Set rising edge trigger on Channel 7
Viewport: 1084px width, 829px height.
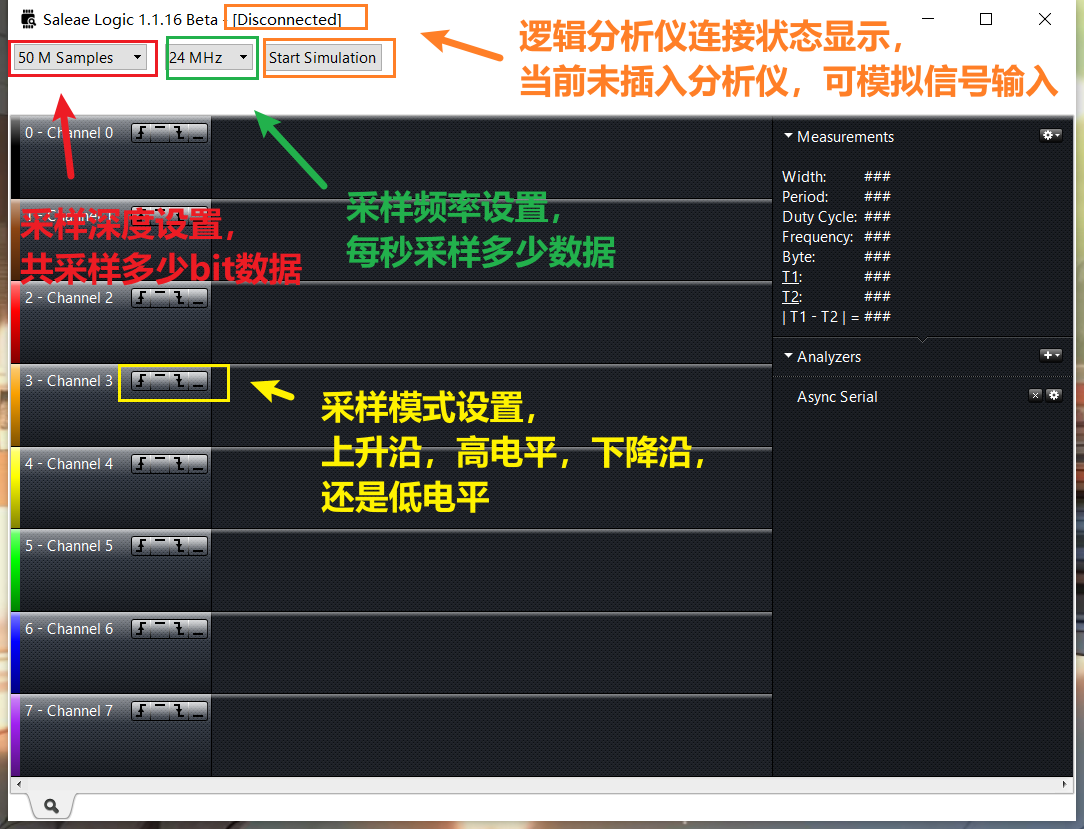pos(140,711)
